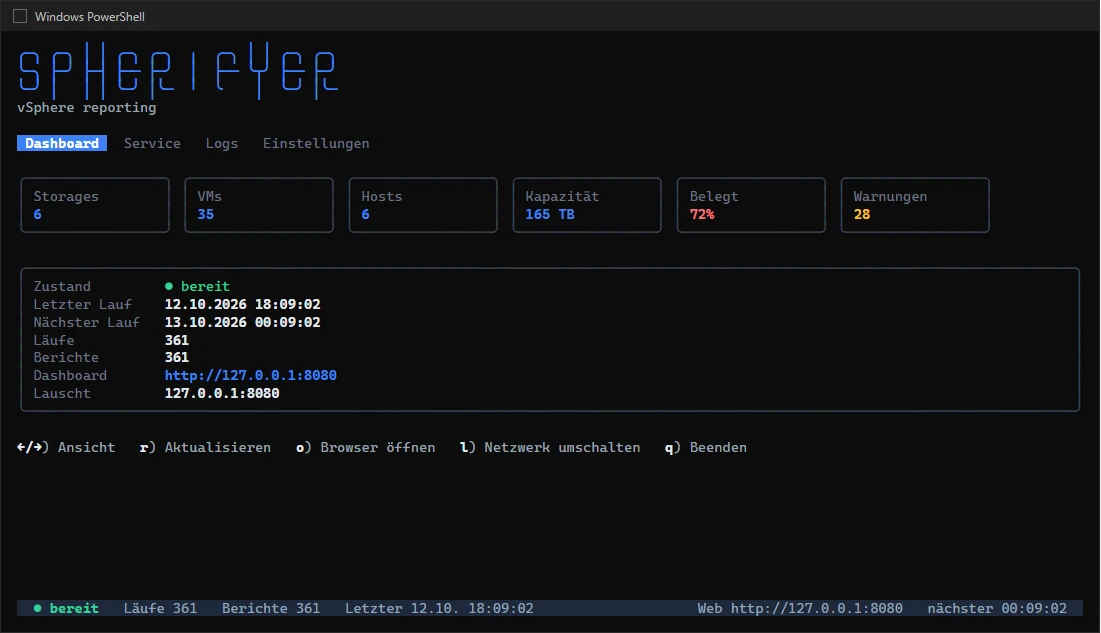Click "nächster 00:09:02" in the status bar
This screenshot has height=633, width=1101.
(997, 608)
